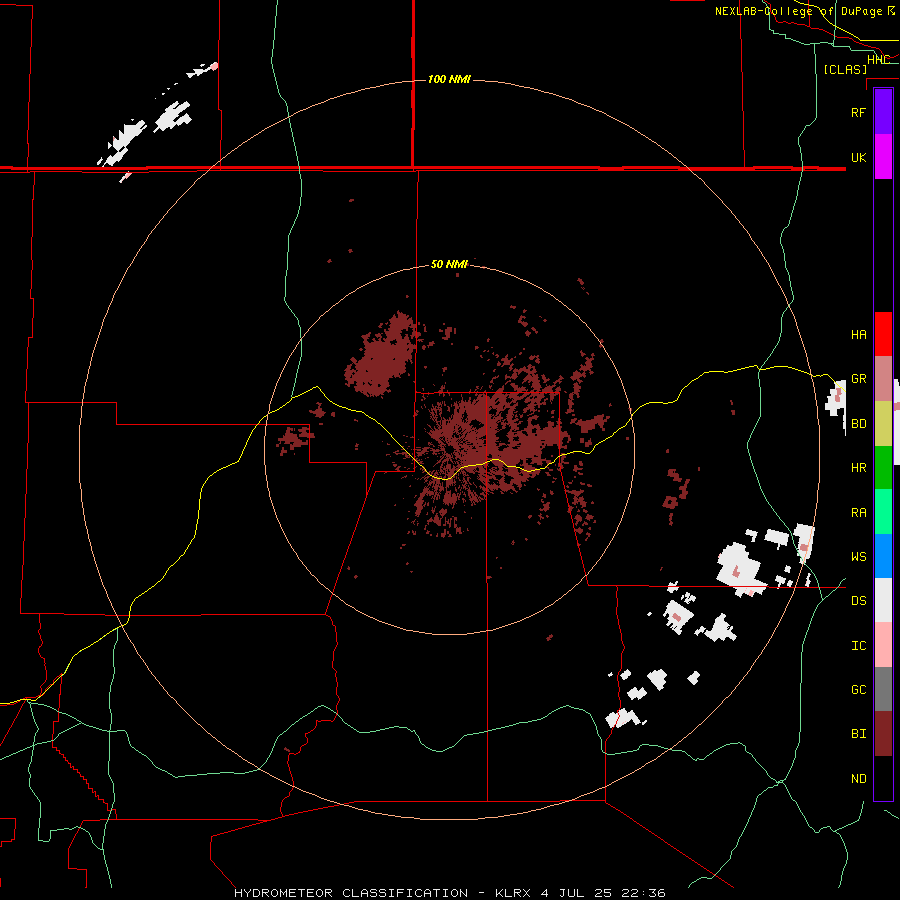
Task: Click the UK legend label
Action: pos(859,157)
